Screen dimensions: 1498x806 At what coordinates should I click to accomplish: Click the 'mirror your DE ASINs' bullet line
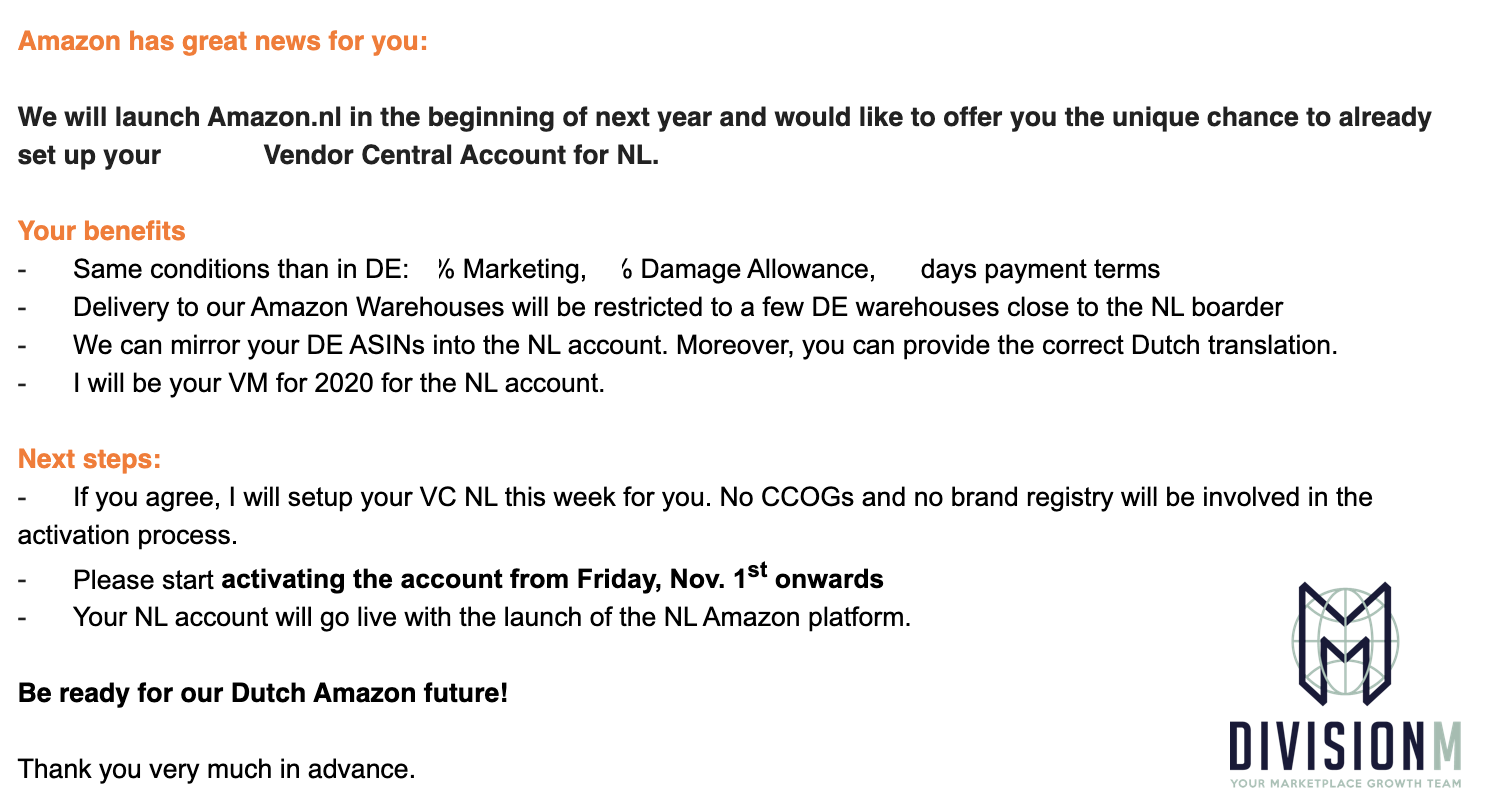[705, 345]
